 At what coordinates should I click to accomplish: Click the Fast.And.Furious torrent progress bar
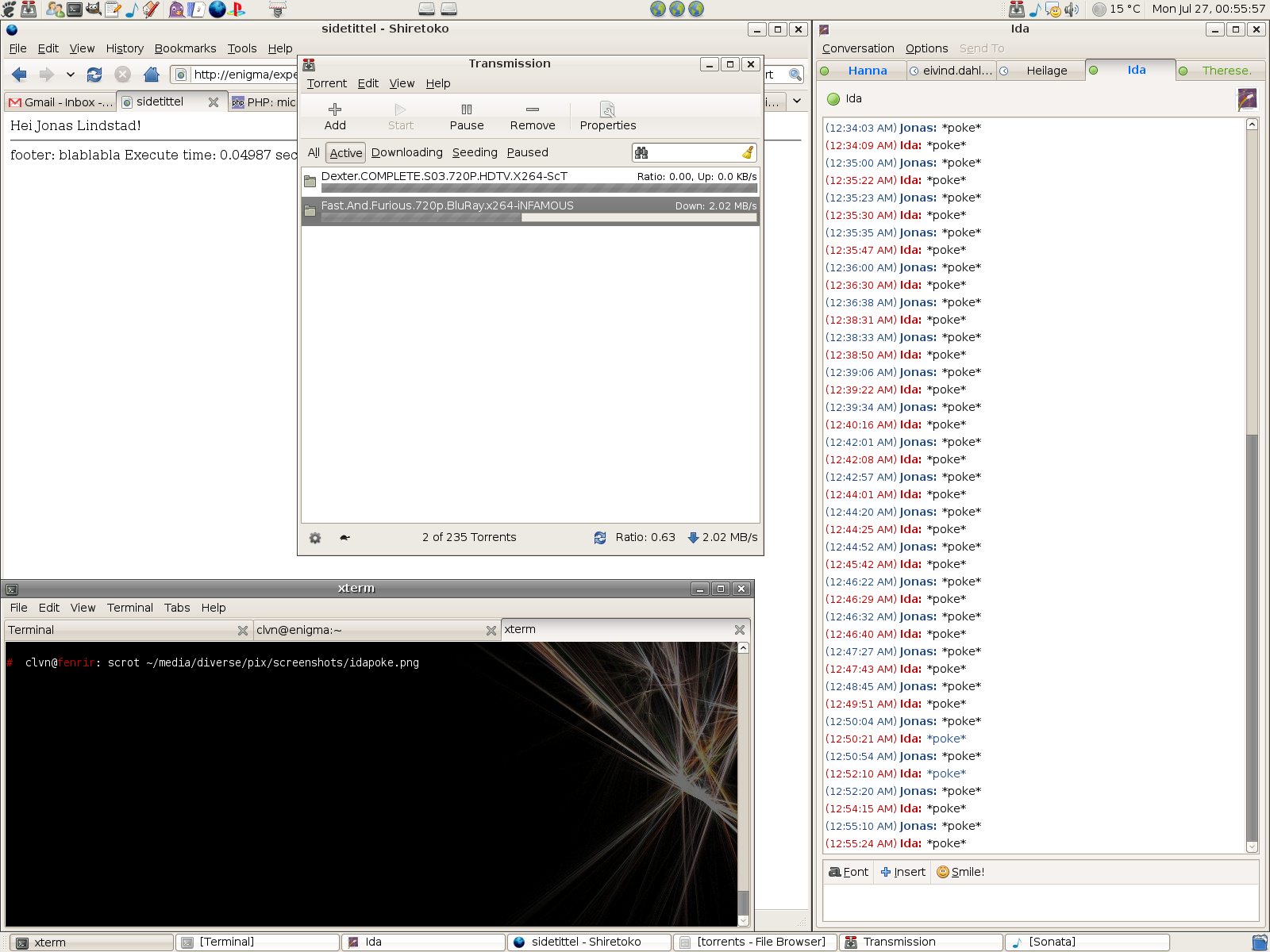[x=538, y=217]
